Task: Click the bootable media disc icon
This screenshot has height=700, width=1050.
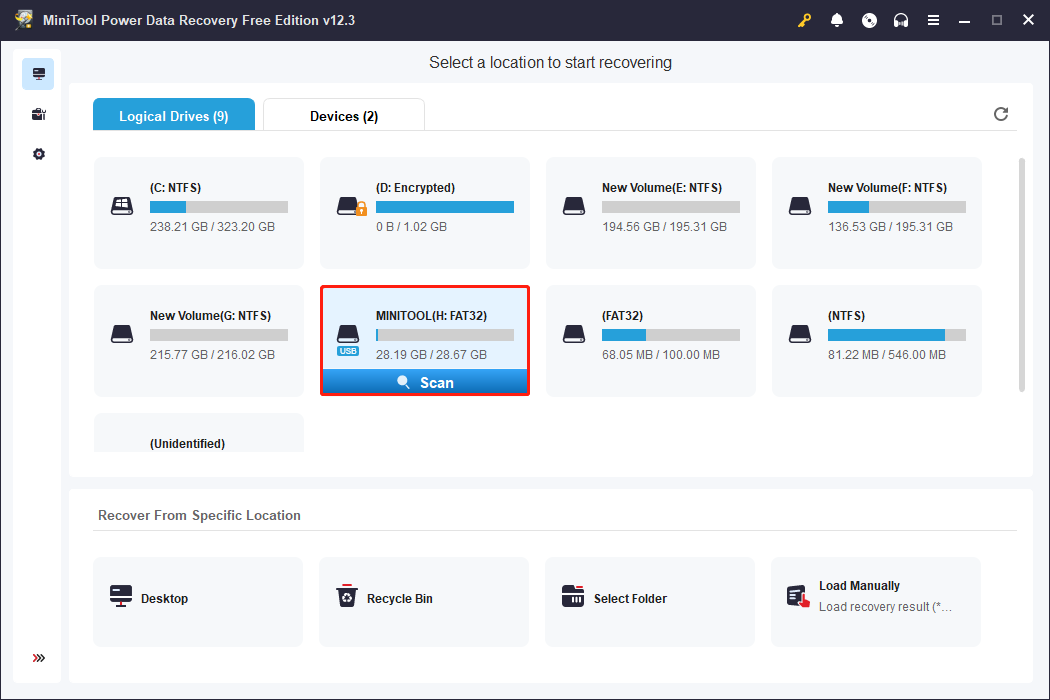Action: [869, 20]
